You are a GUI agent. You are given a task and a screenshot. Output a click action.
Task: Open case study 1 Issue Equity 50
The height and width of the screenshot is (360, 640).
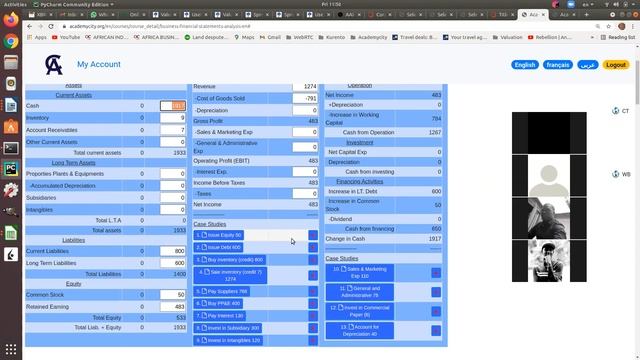(219, 235)
